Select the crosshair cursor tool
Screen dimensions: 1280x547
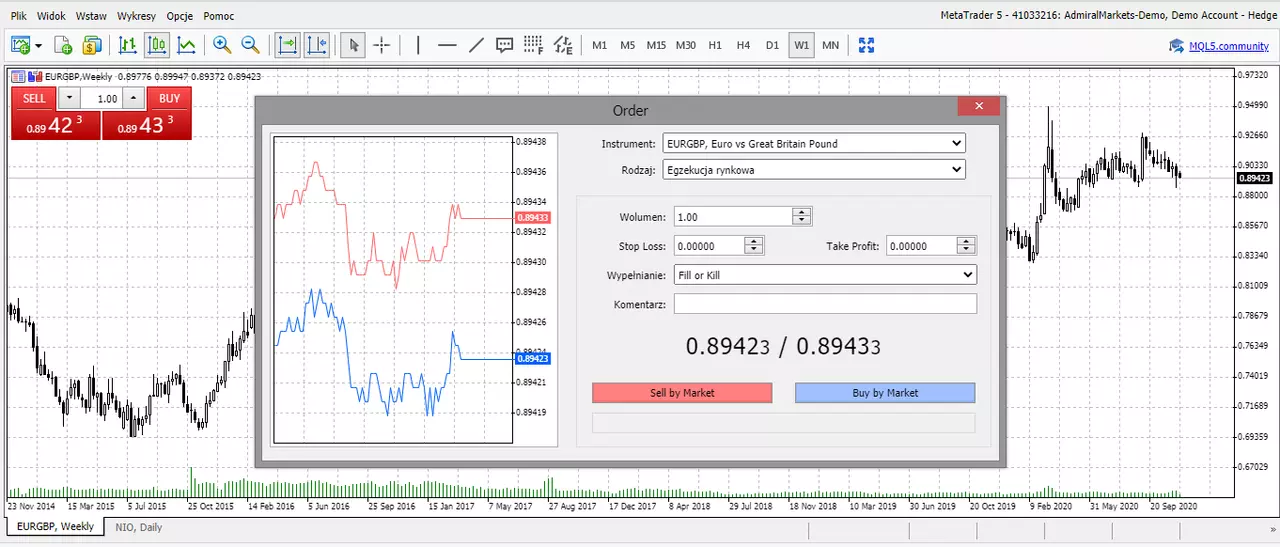pos(381,45)
